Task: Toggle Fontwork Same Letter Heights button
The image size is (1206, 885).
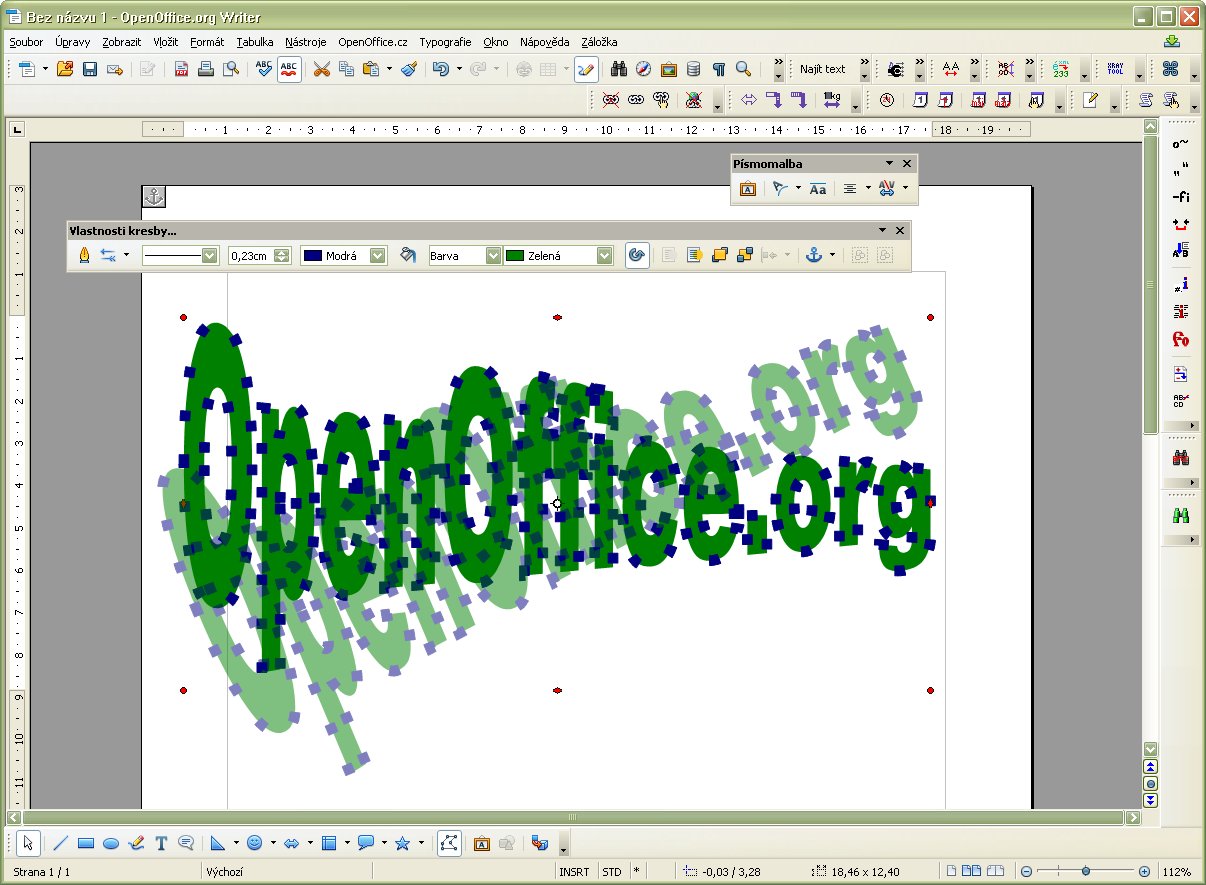Action: pos(818,188)
